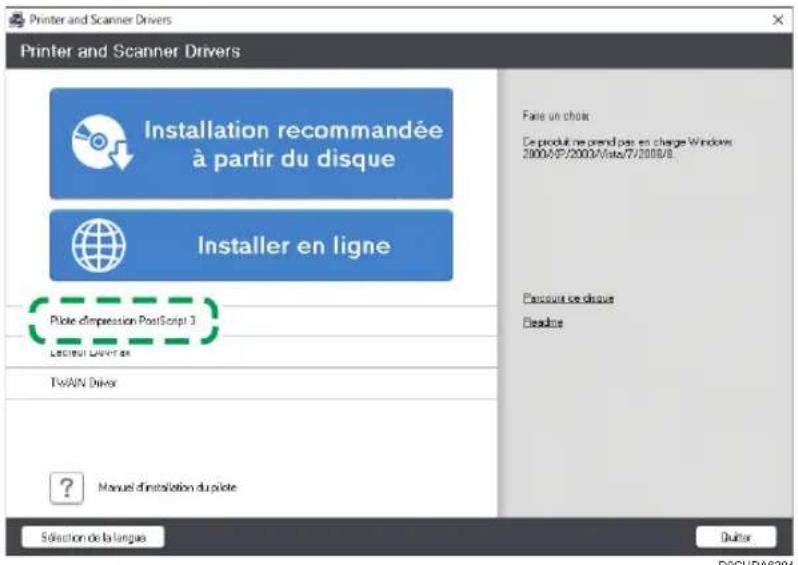Click the Quitter button
Image resolution: width=798 pixels, height=565 pixels.
point(736,537)
